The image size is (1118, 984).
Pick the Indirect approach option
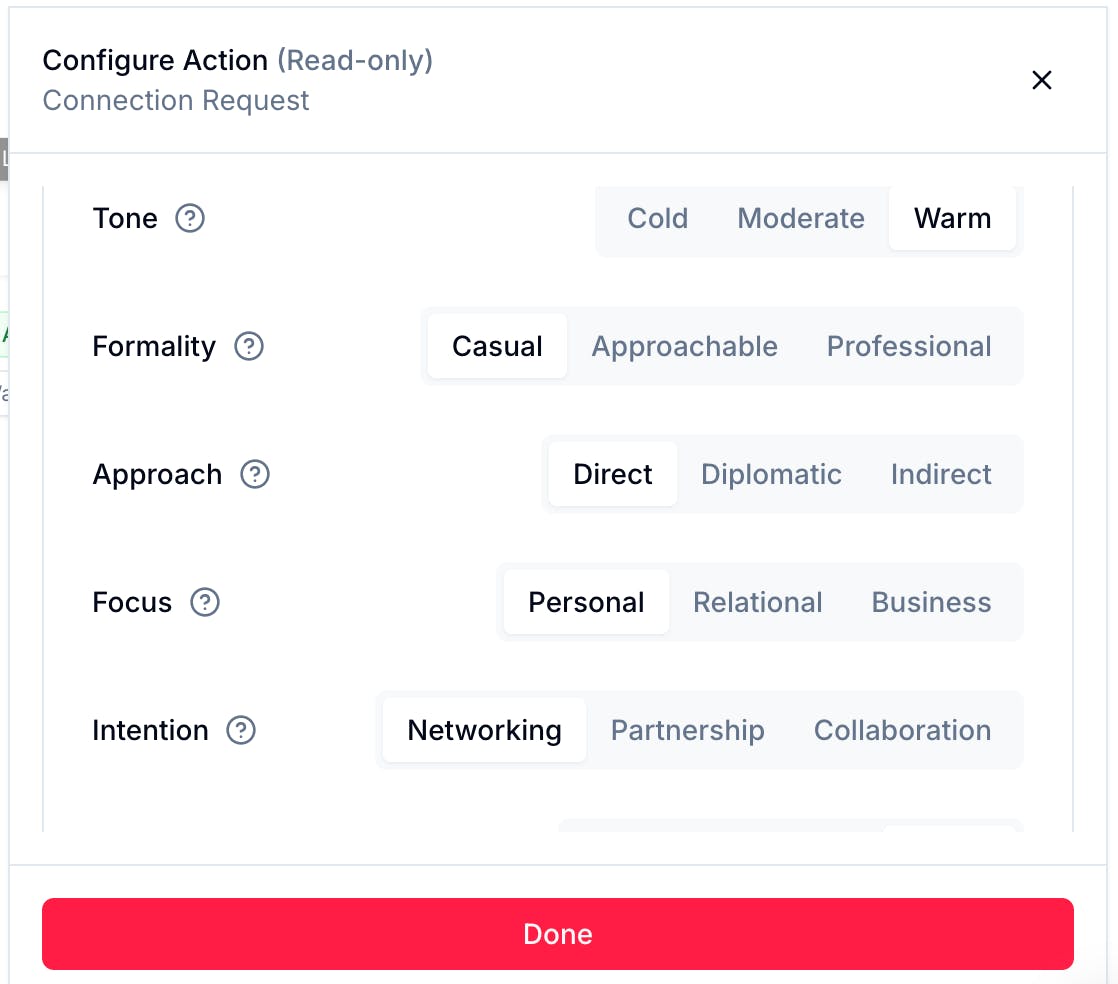click(941, 474)
